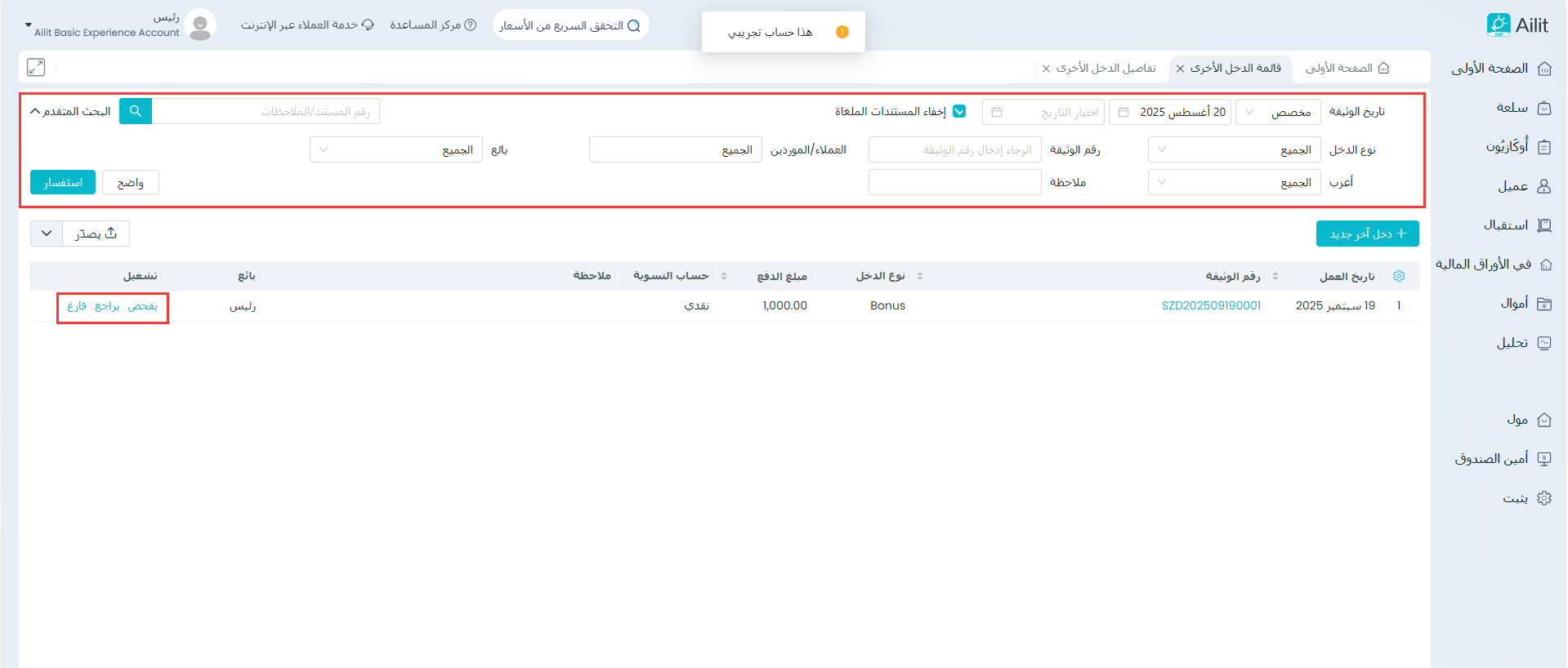Click the Ailit logo icon
1568x668 pixels.
pyautogui.click(x=1498, y=25)
